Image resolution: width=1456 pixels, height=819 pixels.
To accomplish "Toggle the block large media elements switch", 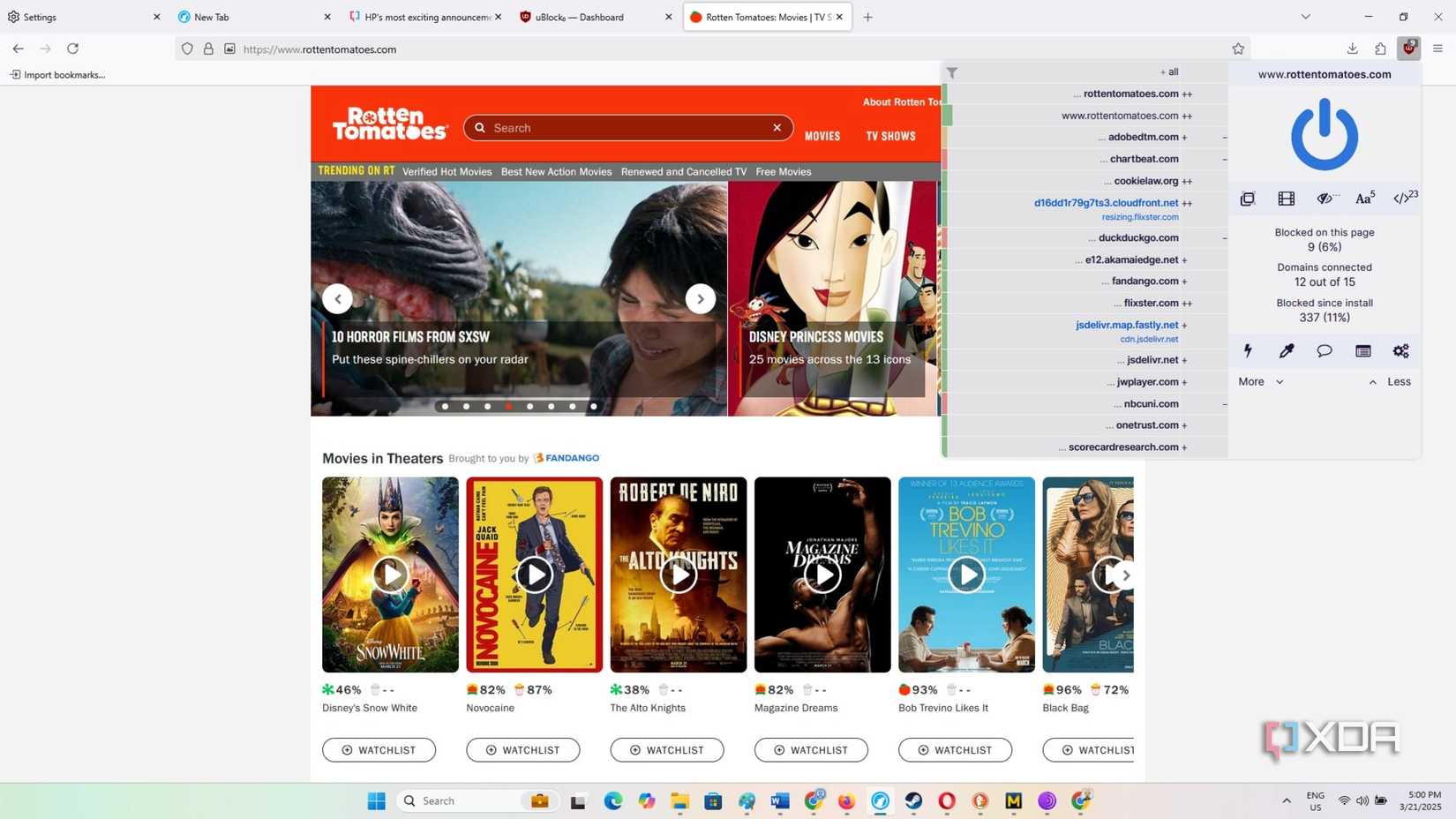I will pos(1286,199).
